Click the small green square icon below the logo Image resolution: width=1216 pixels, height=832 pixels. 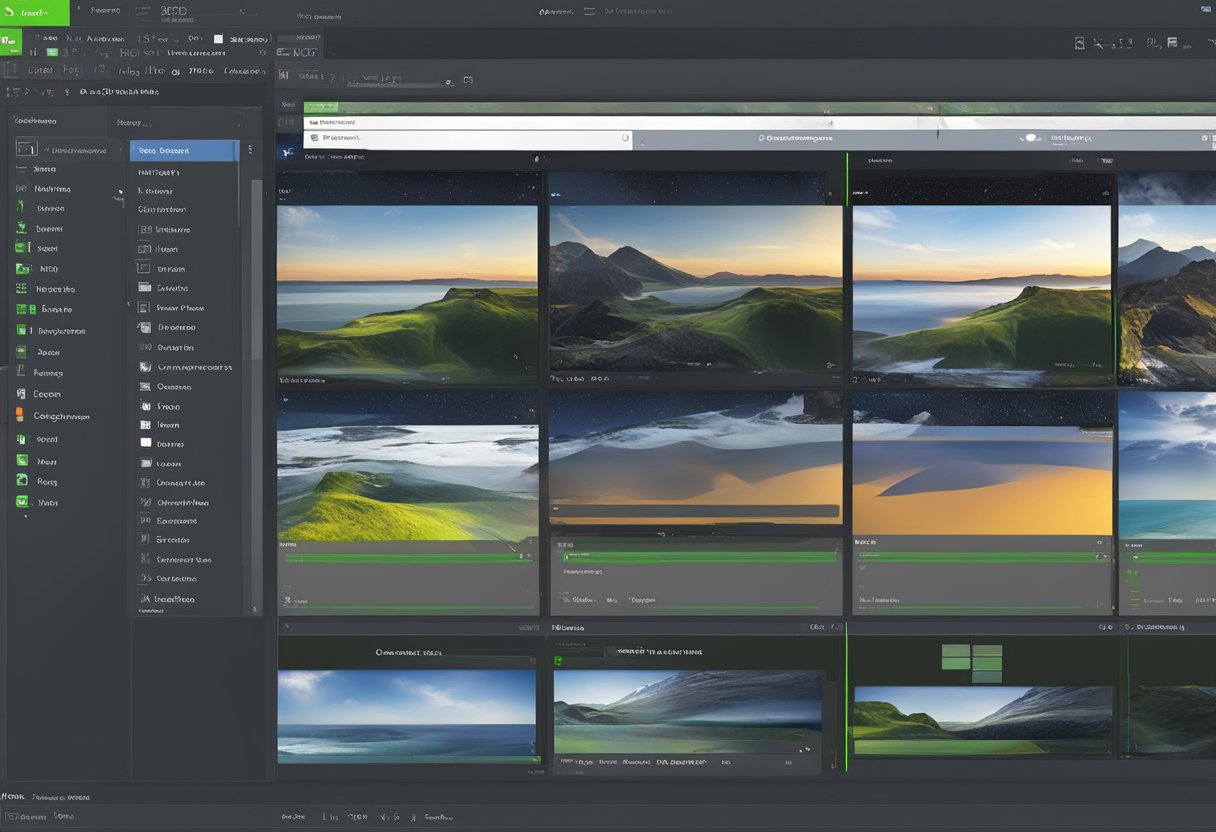11,42
